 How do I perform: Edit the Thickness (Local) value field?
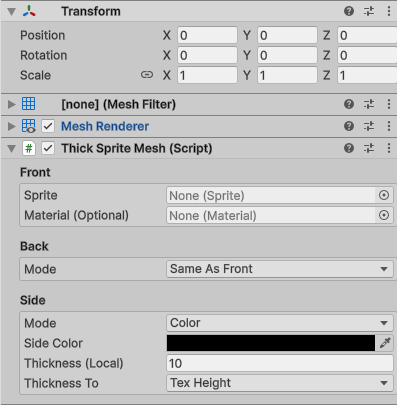(280, 363)
